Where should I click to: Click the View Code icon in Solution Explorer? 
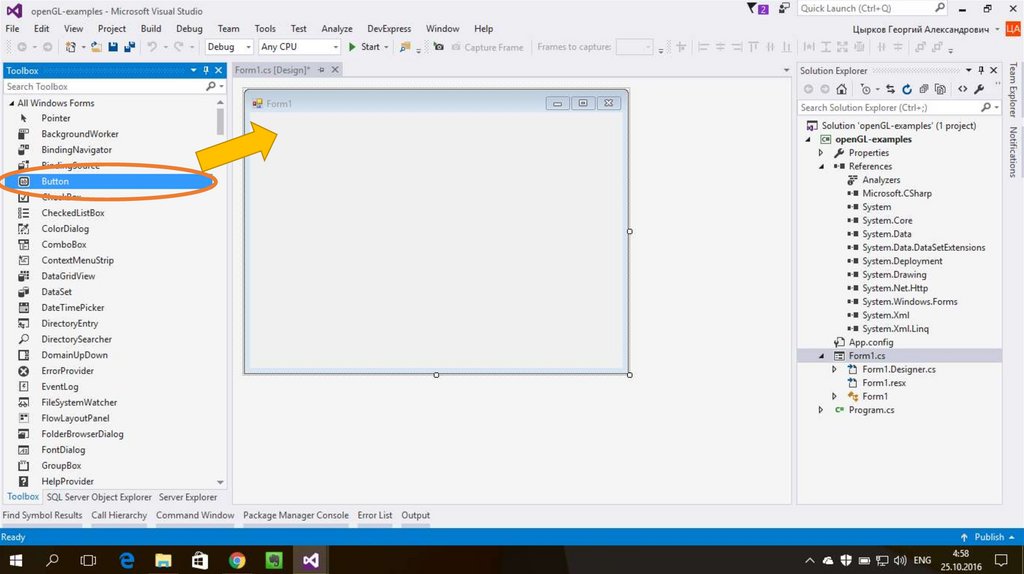tap(962, 89)
